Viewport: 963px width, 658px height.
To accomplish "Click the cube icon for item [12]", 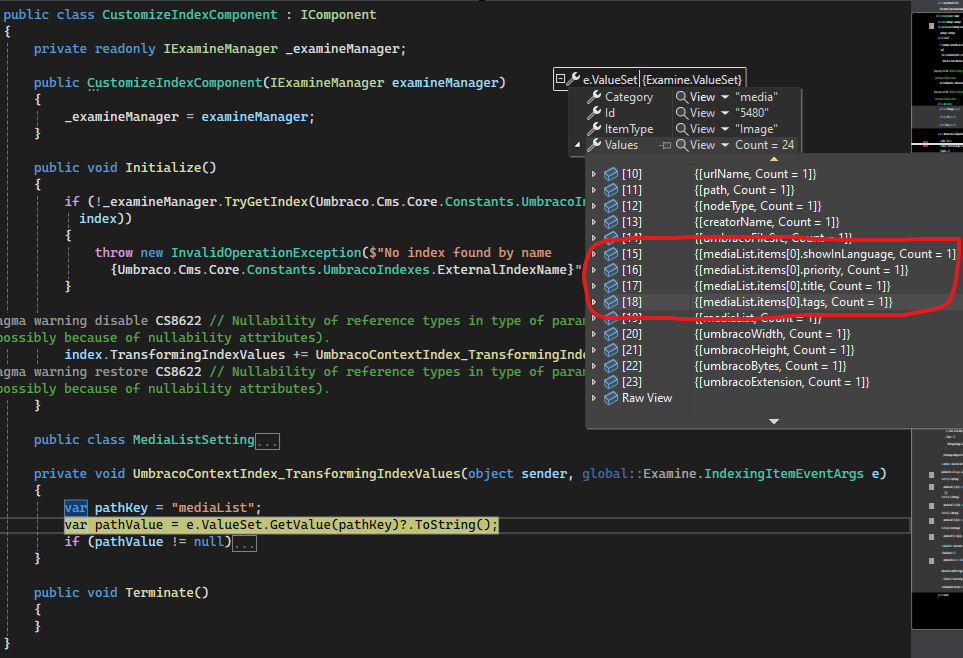I will pos(610,206).
